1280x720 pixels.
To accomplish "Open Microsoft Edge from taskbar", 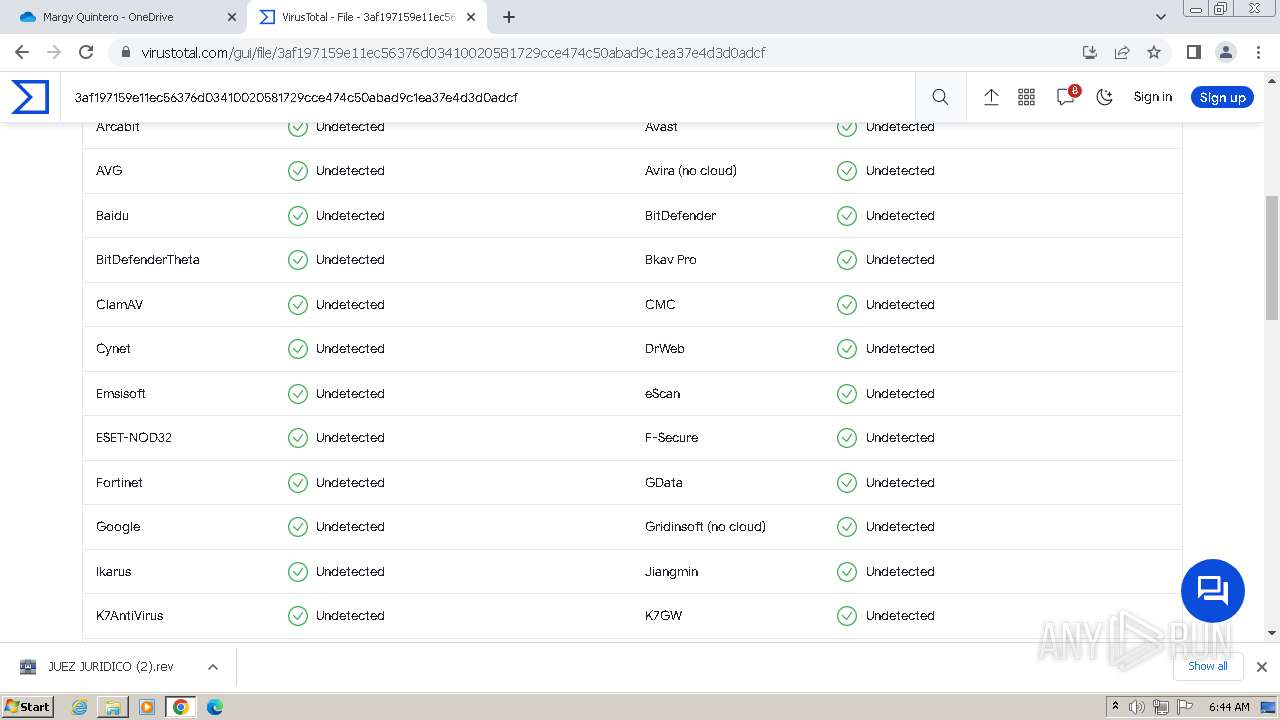I will pos(214,707).
